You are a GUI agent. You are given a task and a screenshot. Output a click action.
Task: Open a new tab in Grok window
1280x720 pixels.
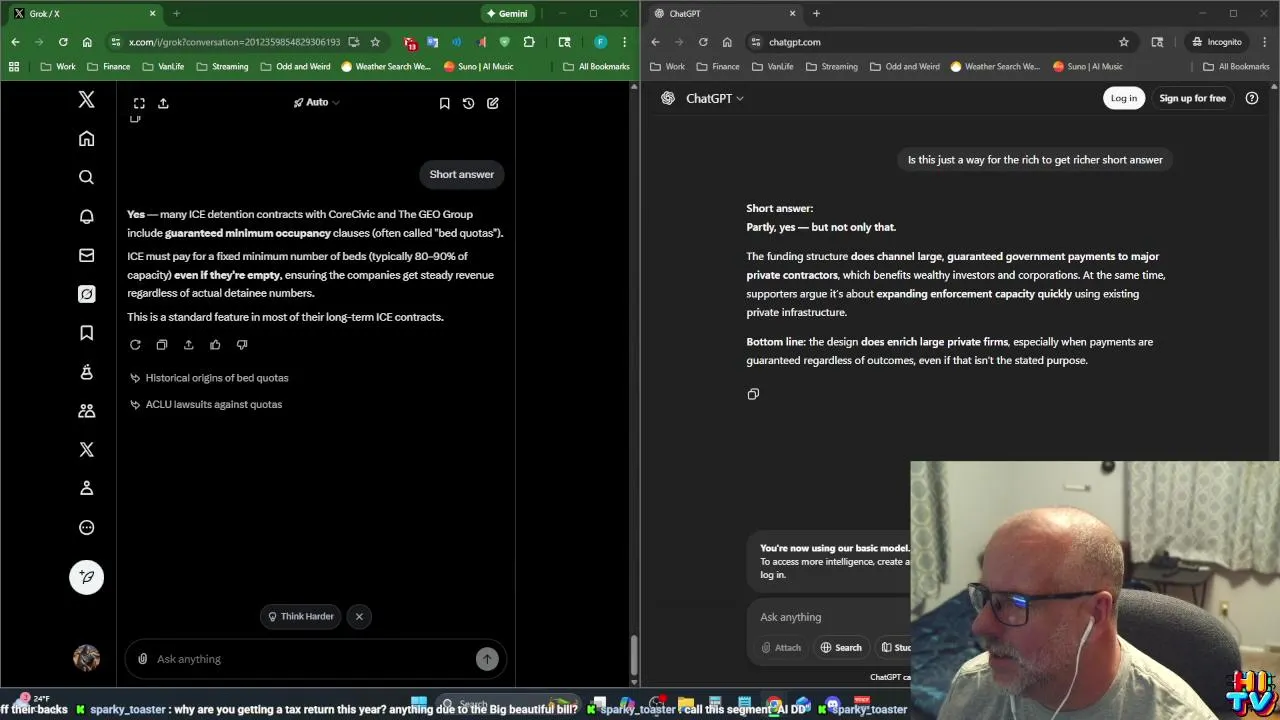coord(176,14)
